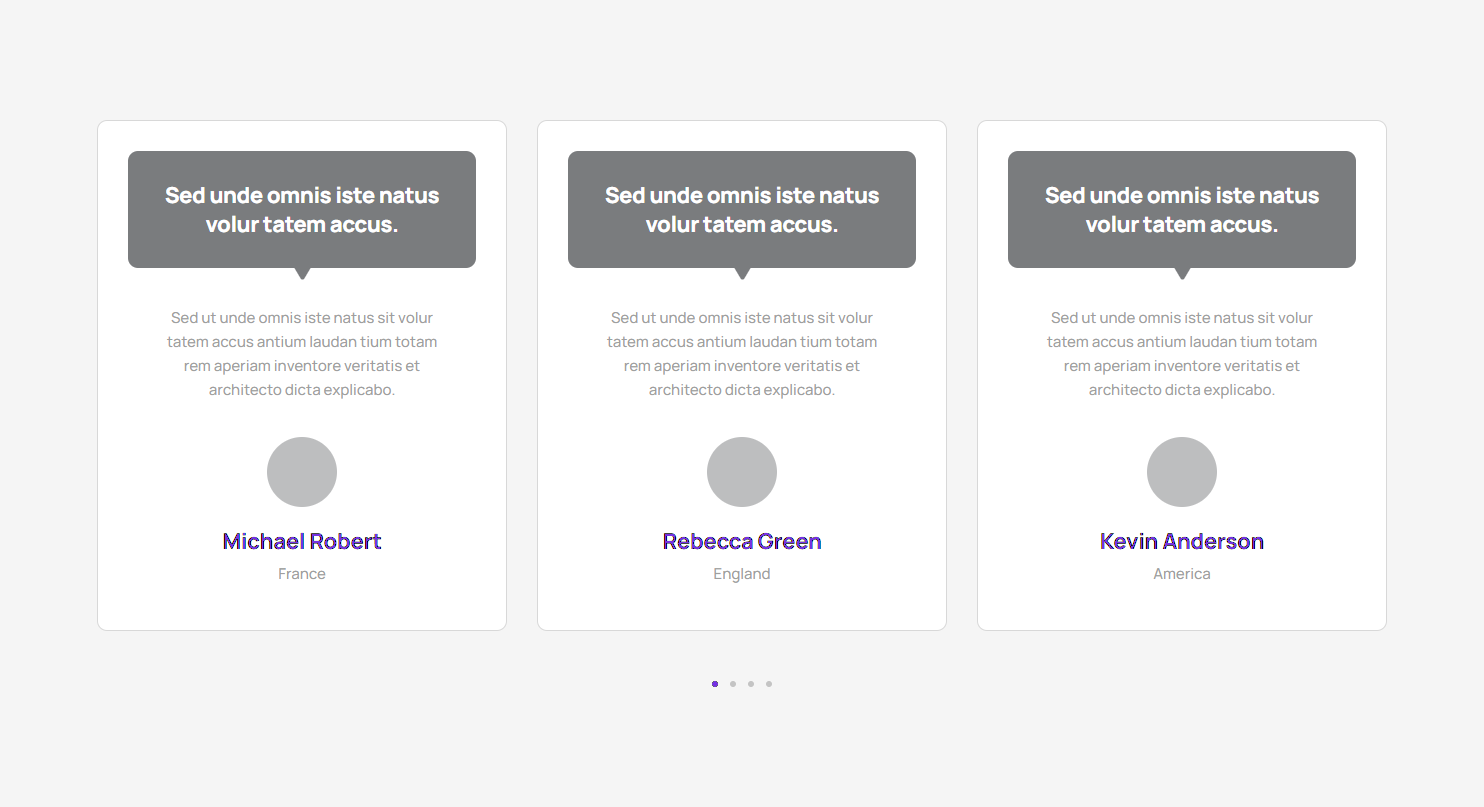Image resolution: width=1484 pixels, height=807 pixels.
Task: Open the Rebecca Green name link
Action: (742, 541)
